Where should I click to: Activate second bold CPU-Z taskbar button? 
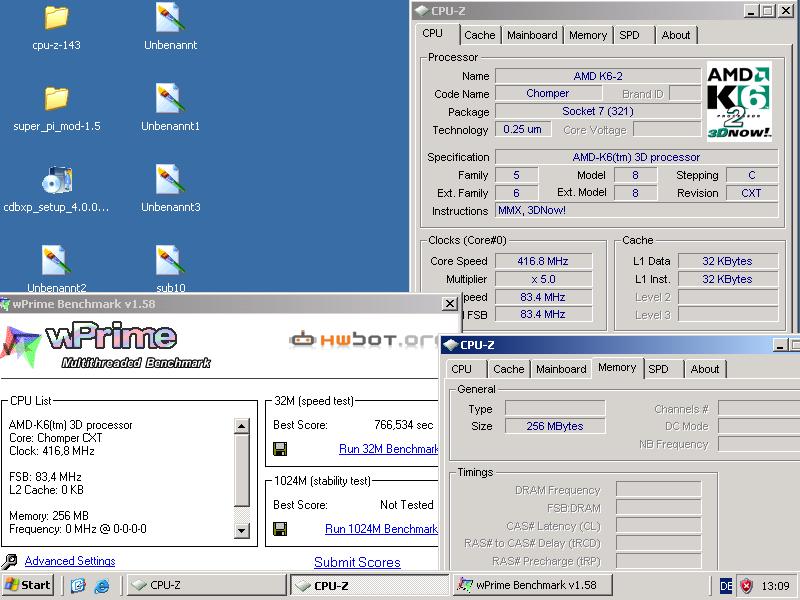[370, 585]
